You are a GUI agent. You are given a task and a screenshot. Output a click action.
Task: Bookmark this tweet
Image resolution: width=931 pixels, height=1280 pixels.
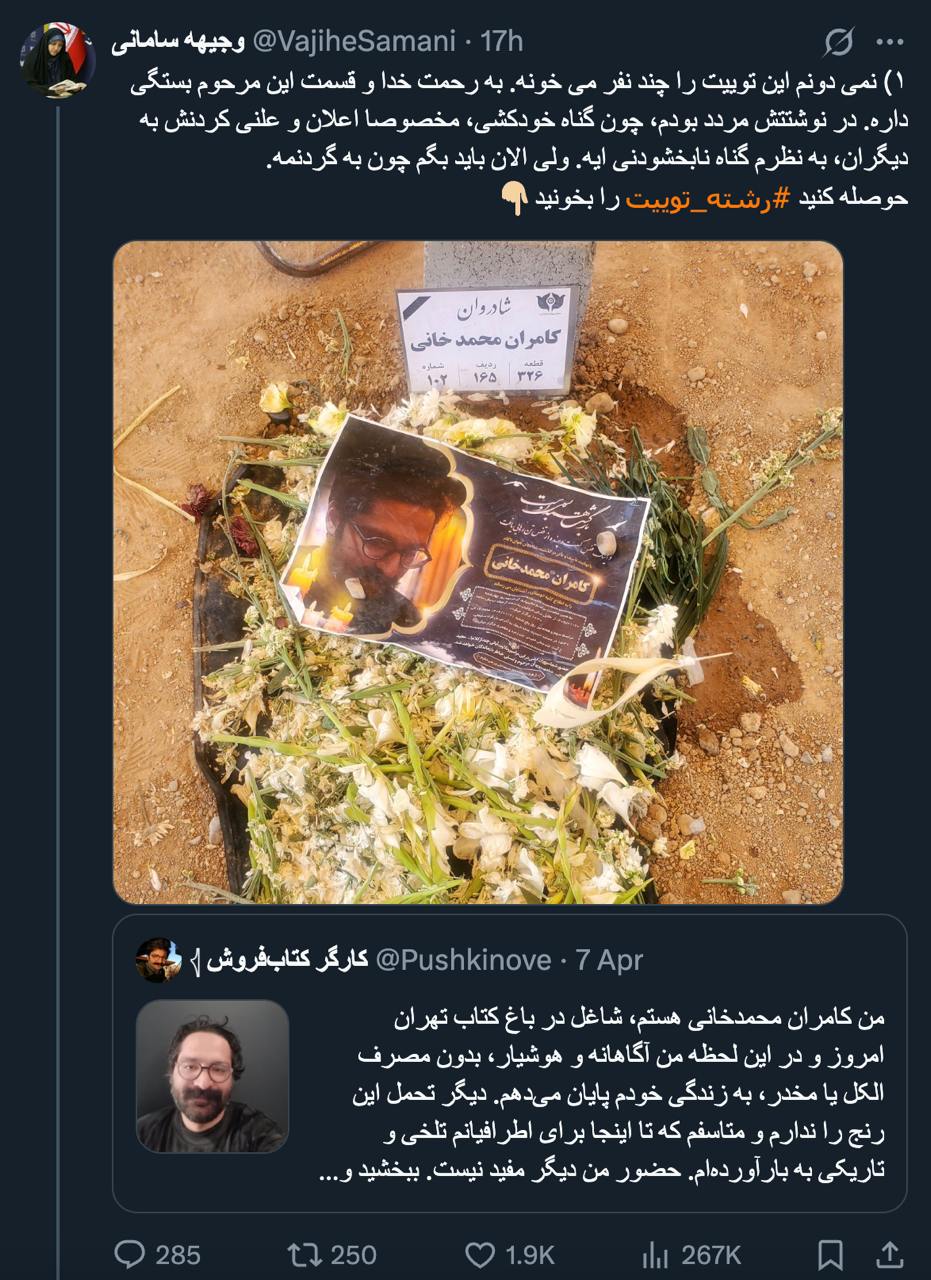tap(830, 1254)
